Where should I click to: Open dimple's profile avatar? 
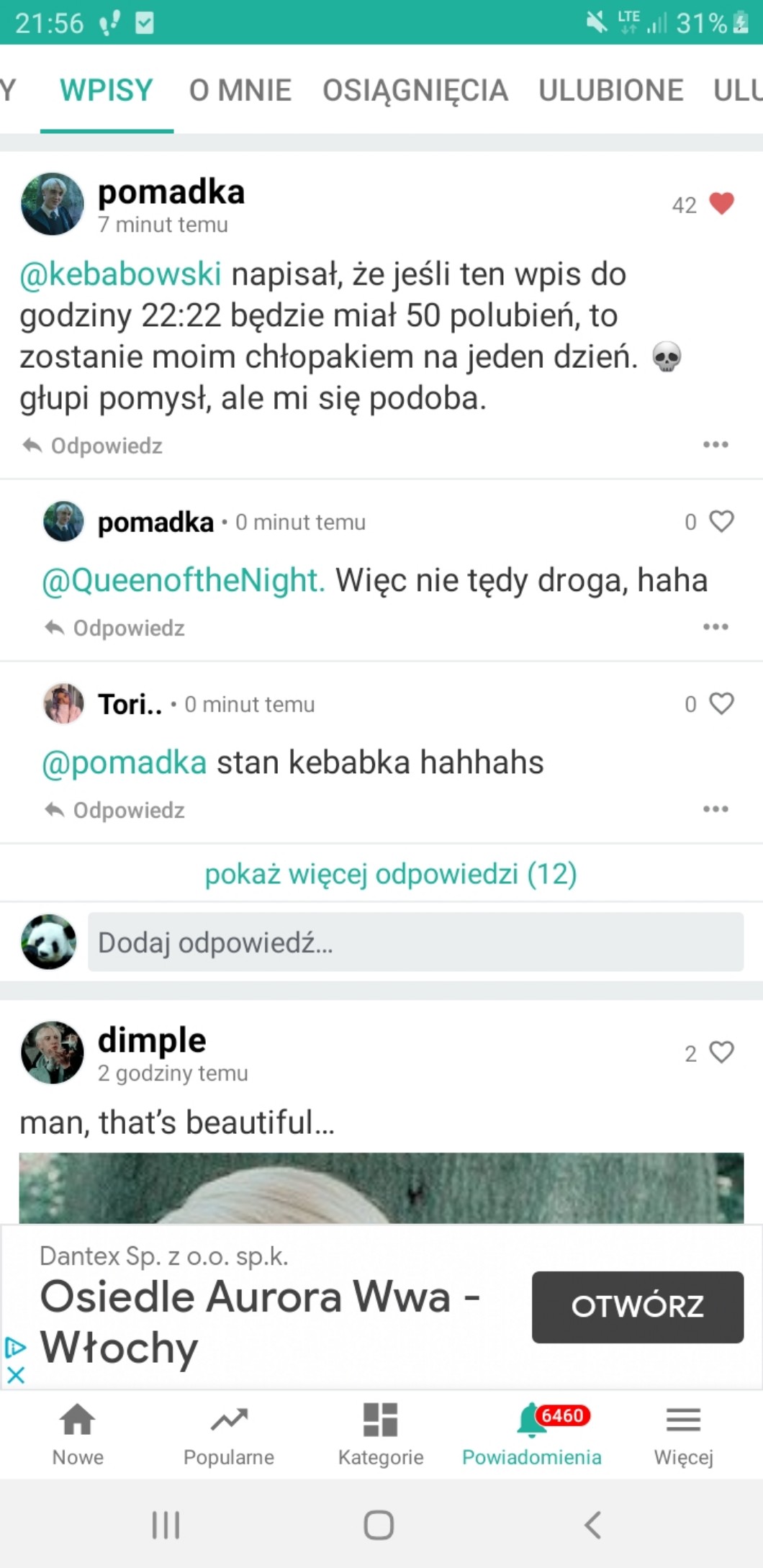(53, 1053)
